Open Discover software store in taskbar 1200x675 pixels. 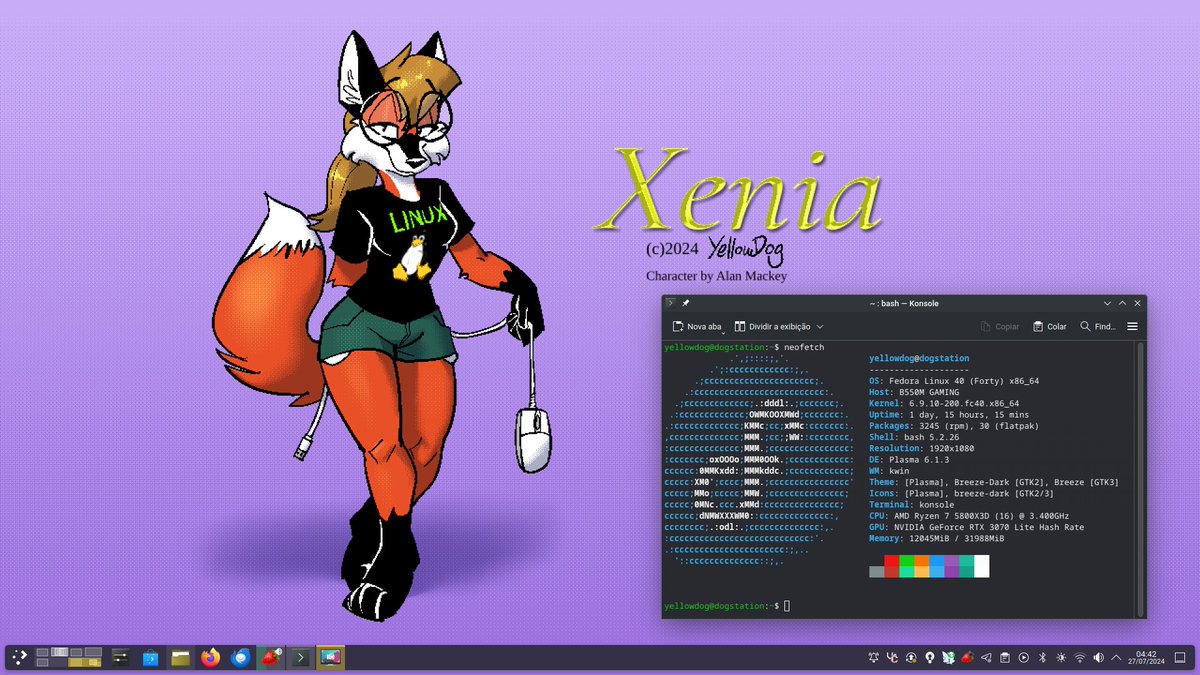point(151,657)
